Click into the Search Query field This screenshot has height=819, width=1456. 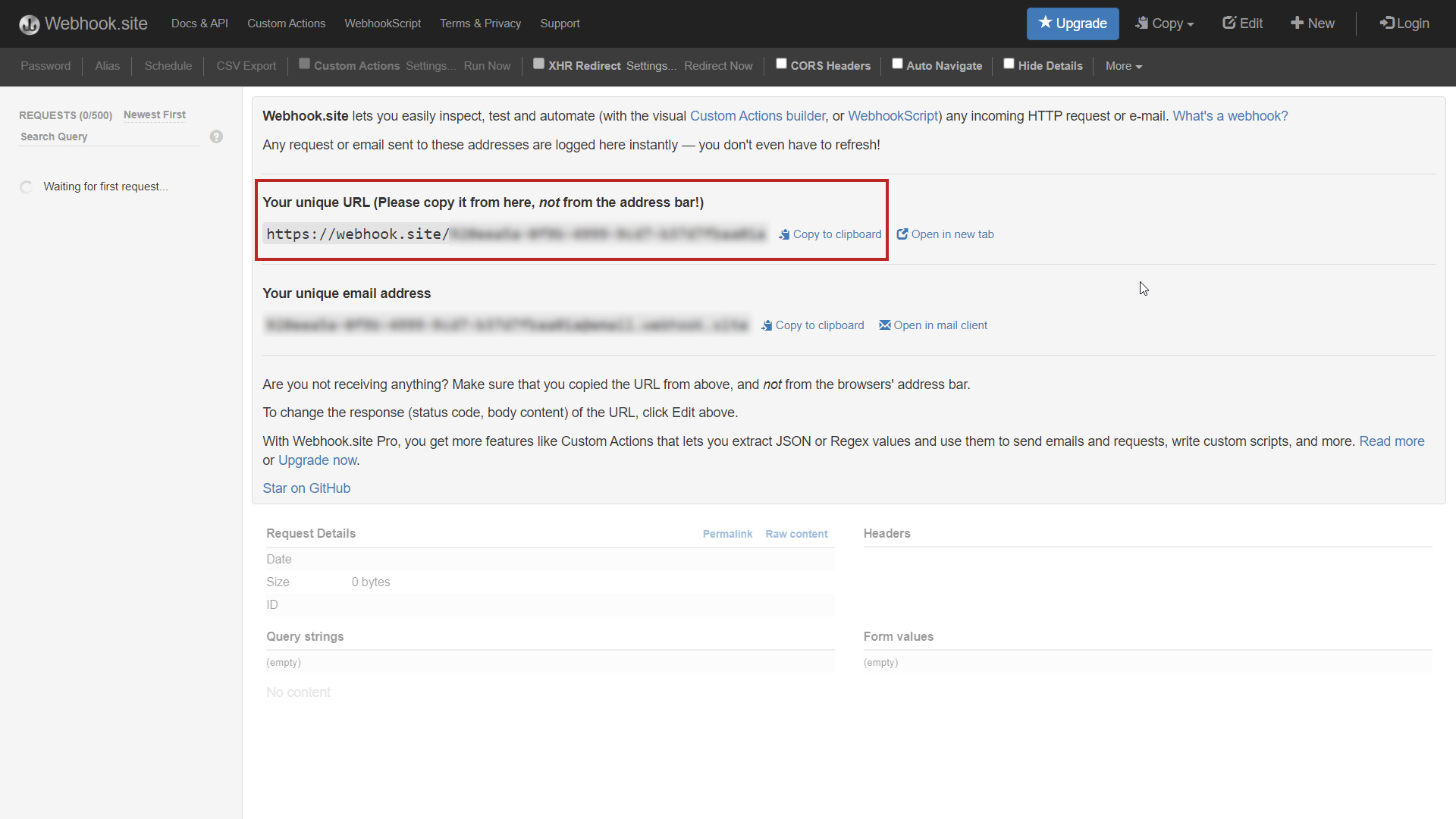[x=109, y=136]
